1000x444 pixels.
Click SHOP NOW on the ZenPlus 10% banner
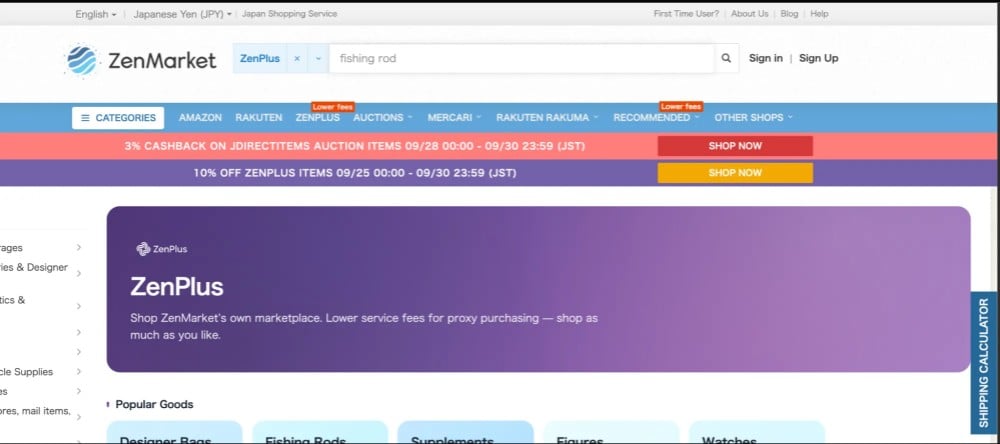[x=735, y=173]
